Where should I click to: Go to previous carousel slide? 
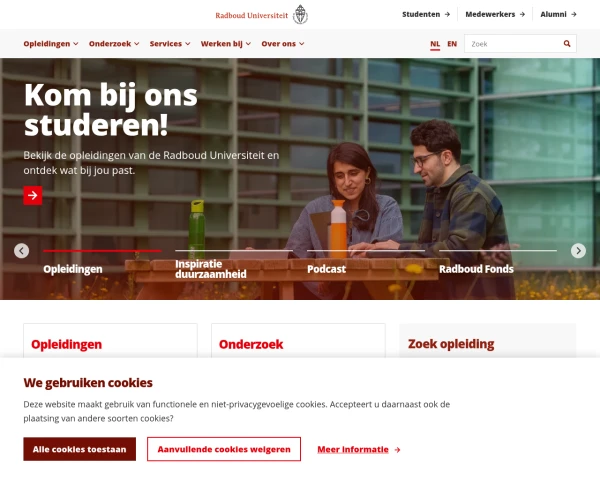(x=21, y=251)
